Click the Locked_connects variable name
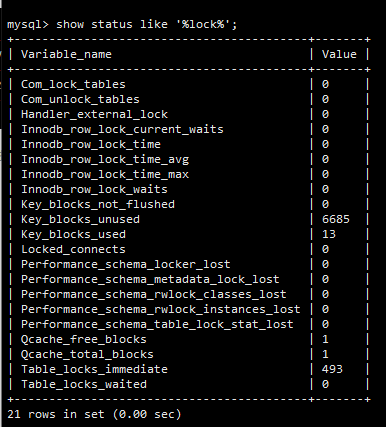This screenshot has width=386, height=427. 73,249
